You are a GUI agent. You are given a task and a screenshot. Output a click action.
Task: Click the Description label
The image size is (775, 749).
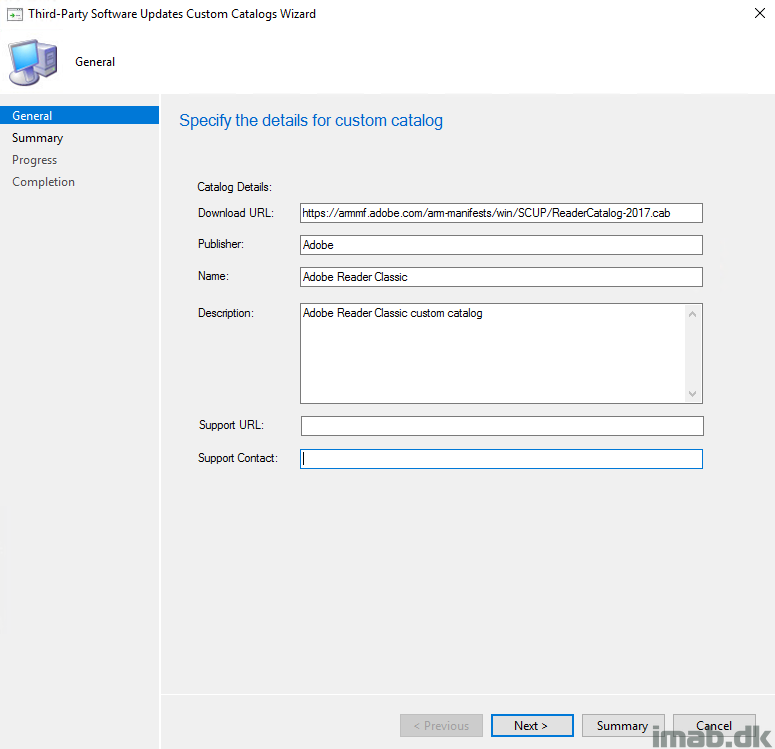(x=225, y=313)
